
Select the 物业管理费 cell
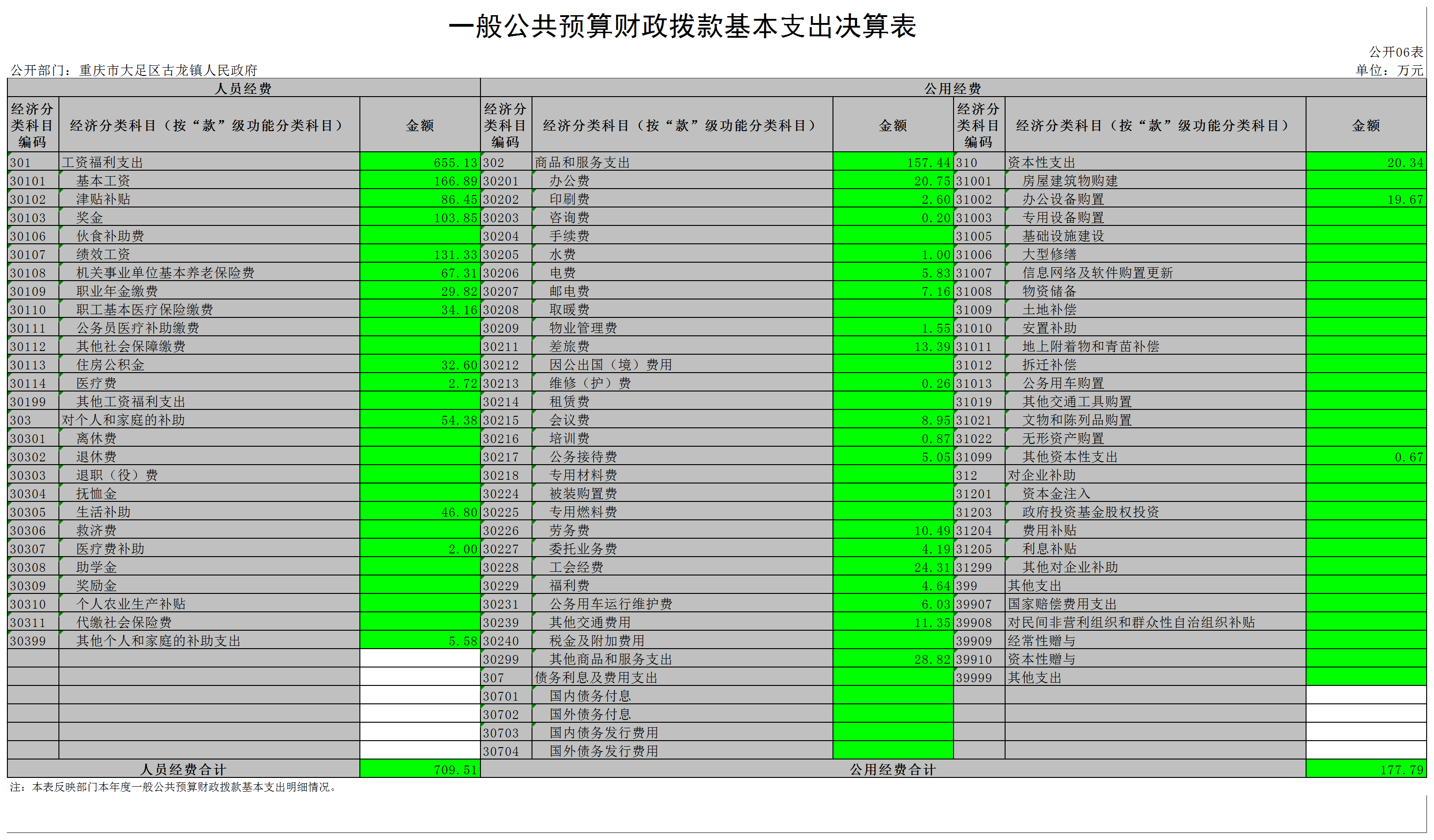click(x=682, y=328)
